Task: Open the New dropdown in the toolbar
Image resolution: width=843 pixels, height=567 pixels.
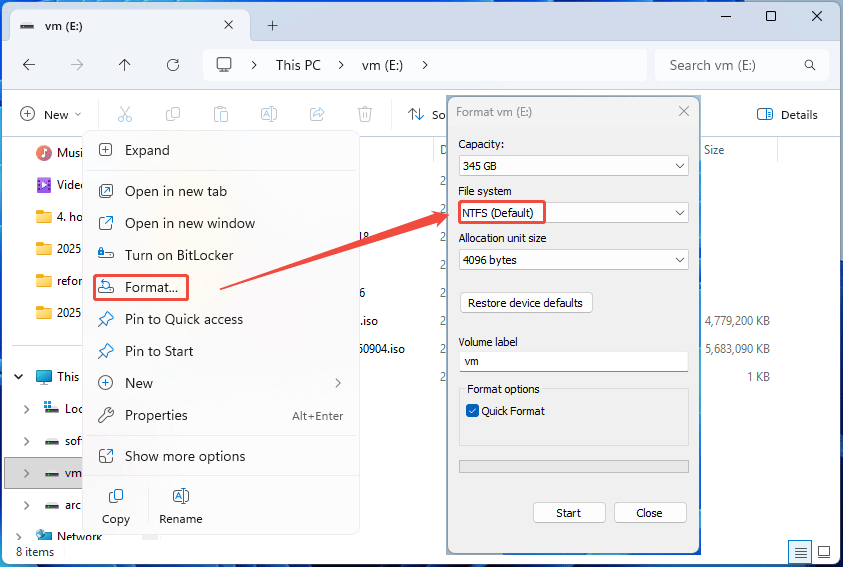Action: (51, 114)
